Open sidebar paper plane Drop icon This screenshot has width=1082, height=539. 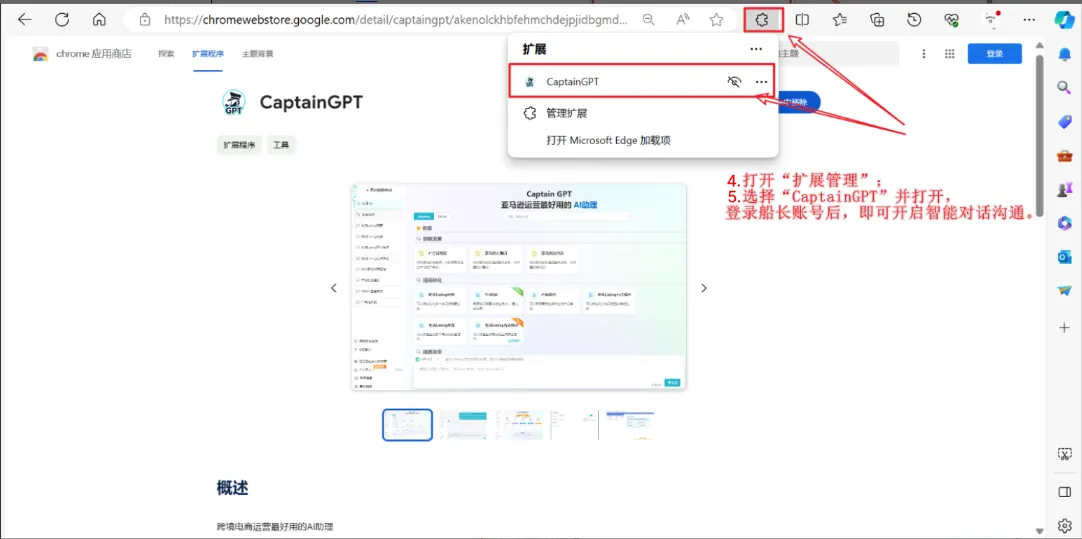[x=1065, y=291]
